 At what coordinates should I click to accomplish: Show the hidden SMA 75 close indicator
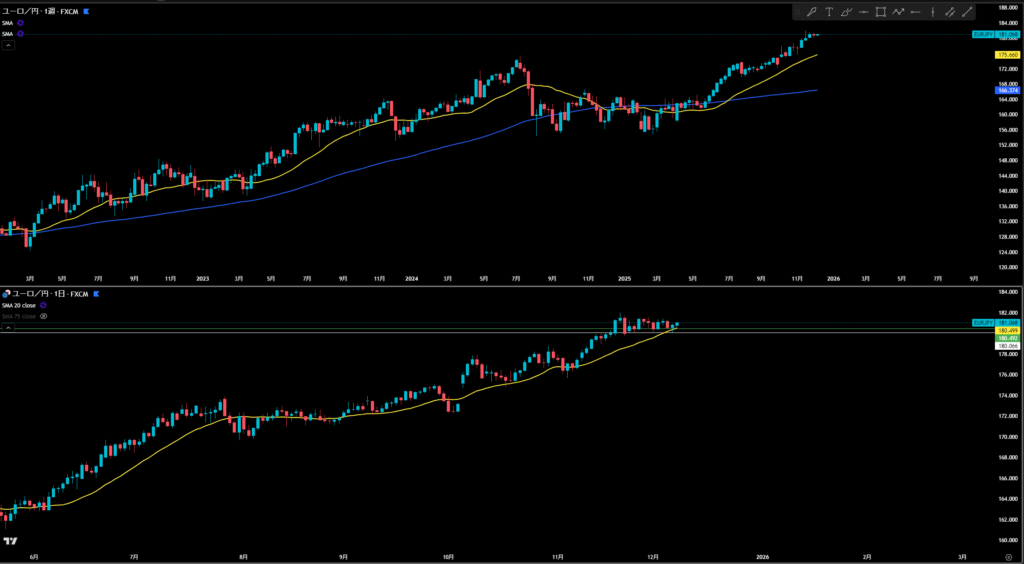coord(44,316)
